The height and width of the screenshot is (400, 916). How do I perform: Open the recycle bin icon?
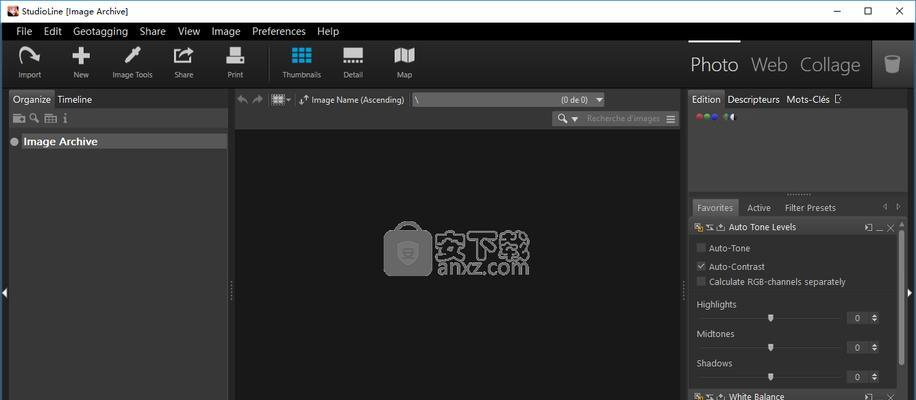pos(892,64)
